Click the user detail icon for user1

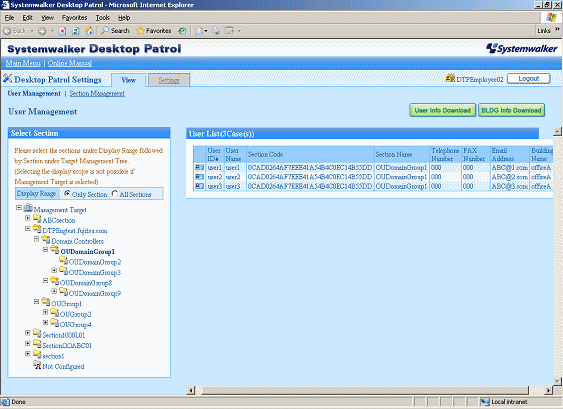[199, 167]
